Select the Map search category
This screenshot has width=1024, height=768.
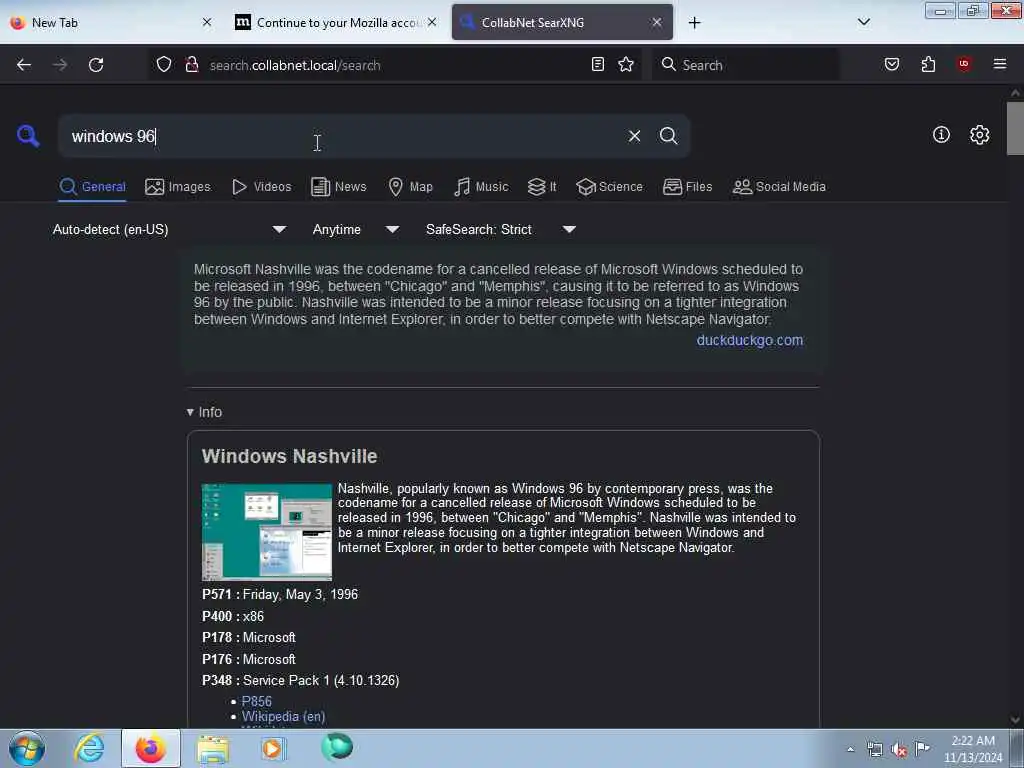pyautogui.click(x=410, y=187)
